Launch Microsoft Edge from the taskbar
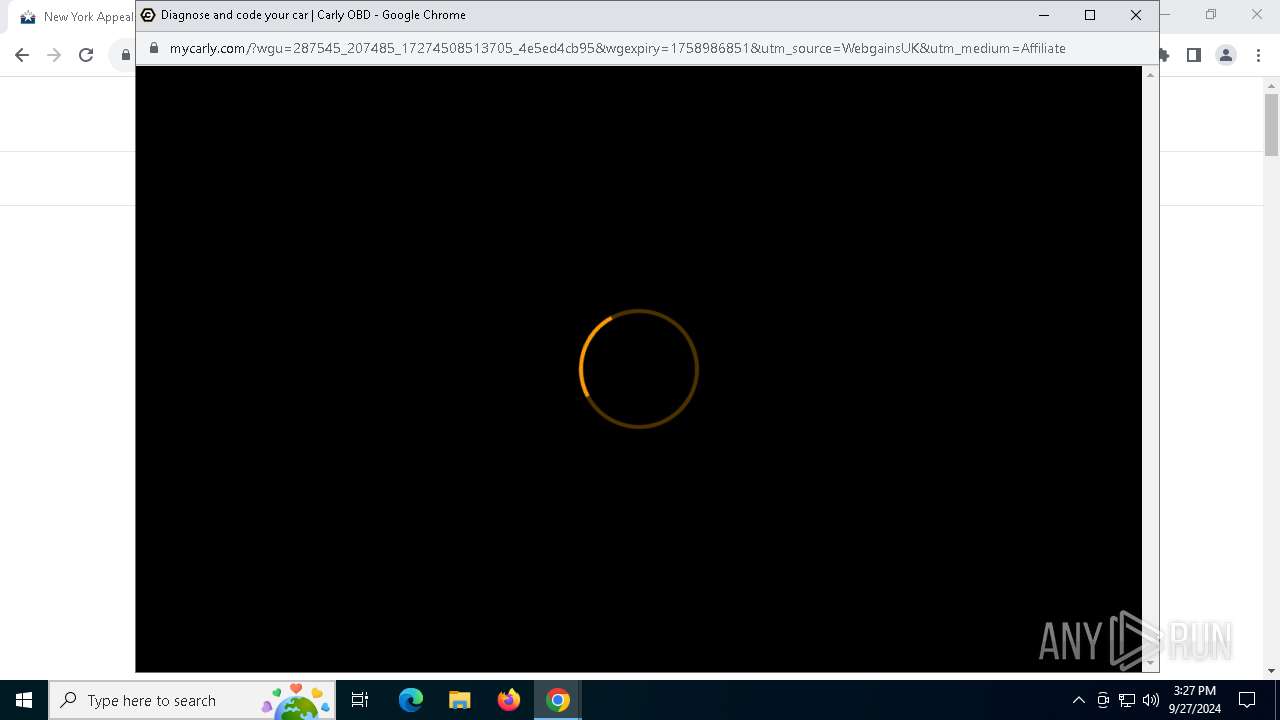The height and width of the screenshot is (720, 1280). (411, 700)
